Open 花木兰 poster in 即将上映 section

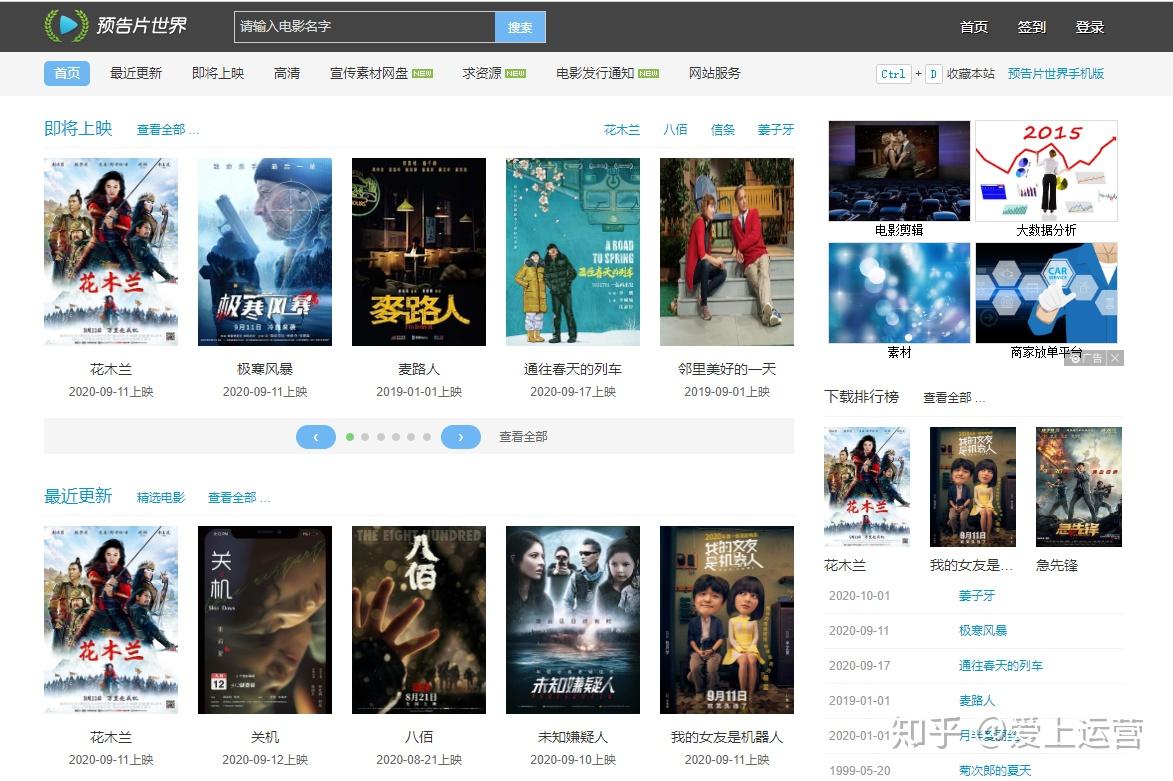tap(111, 251)
